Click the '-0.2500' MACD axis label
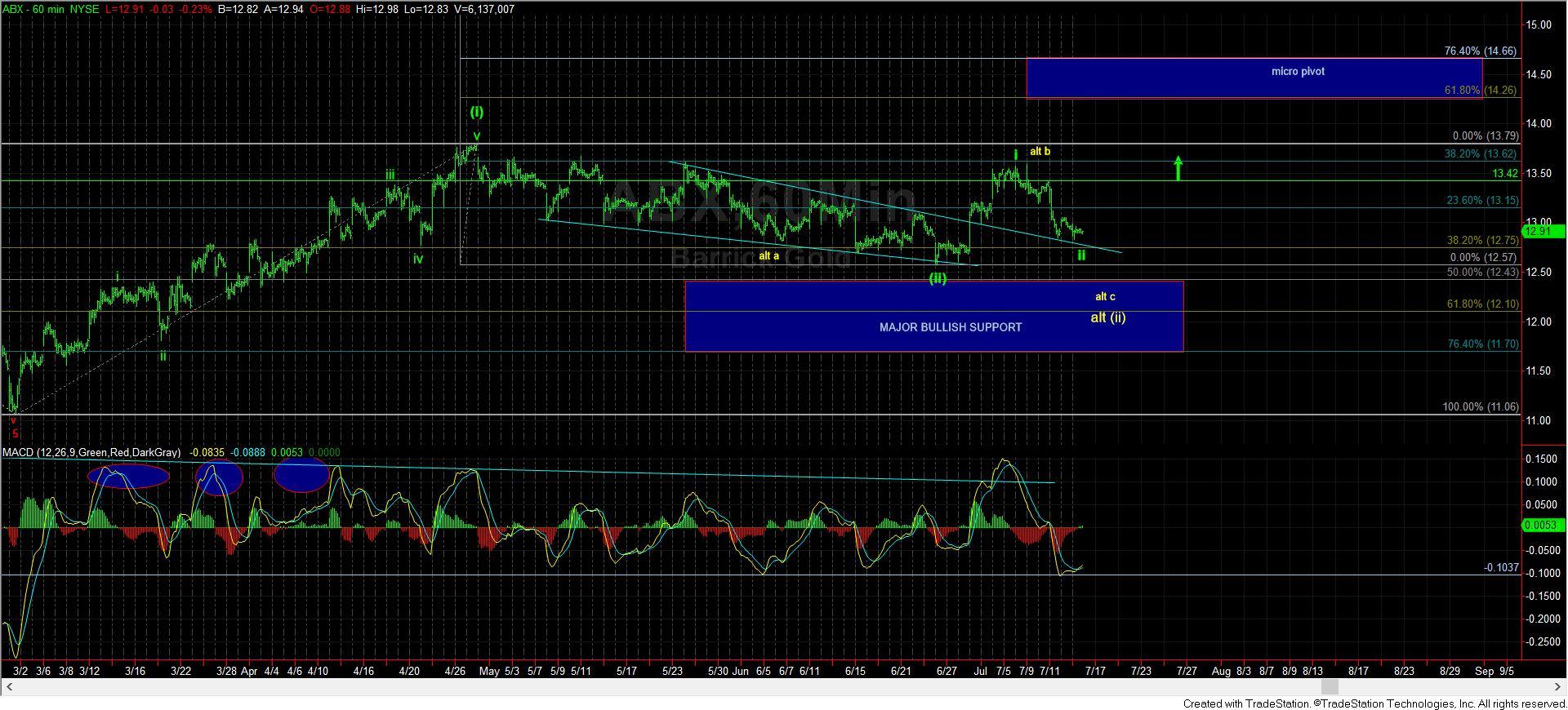Screen dimensions: 1568x710 (x=1543, y=642)
